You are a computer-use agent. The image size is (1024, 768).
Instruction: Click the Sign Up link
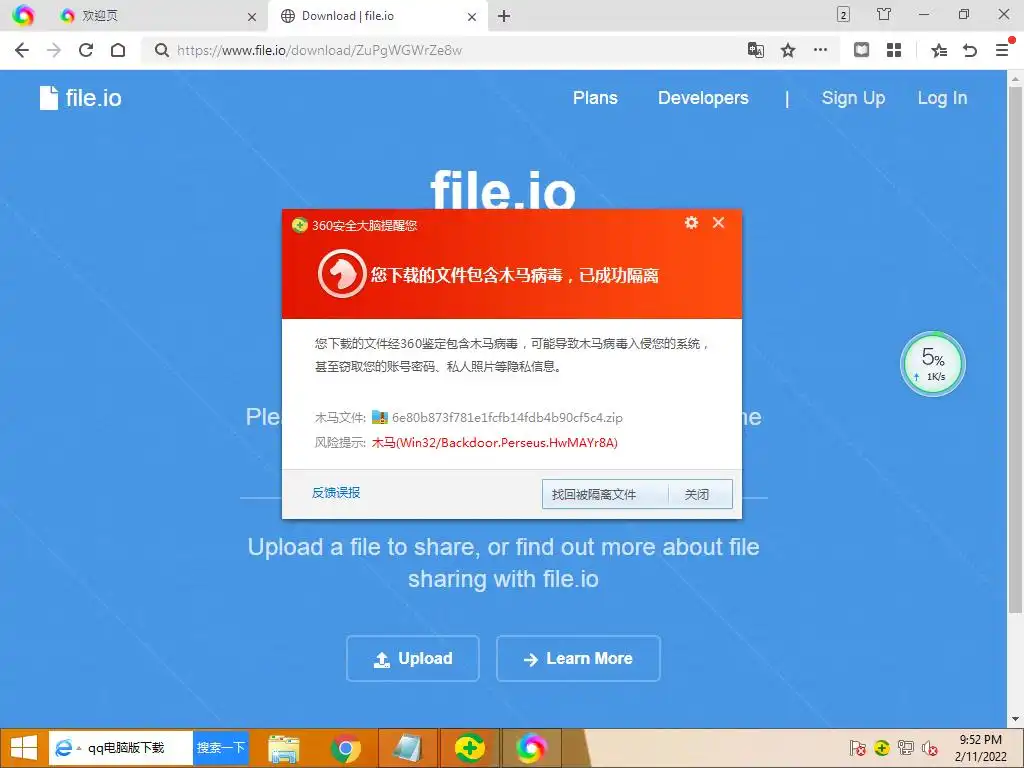tap(853, 98)
